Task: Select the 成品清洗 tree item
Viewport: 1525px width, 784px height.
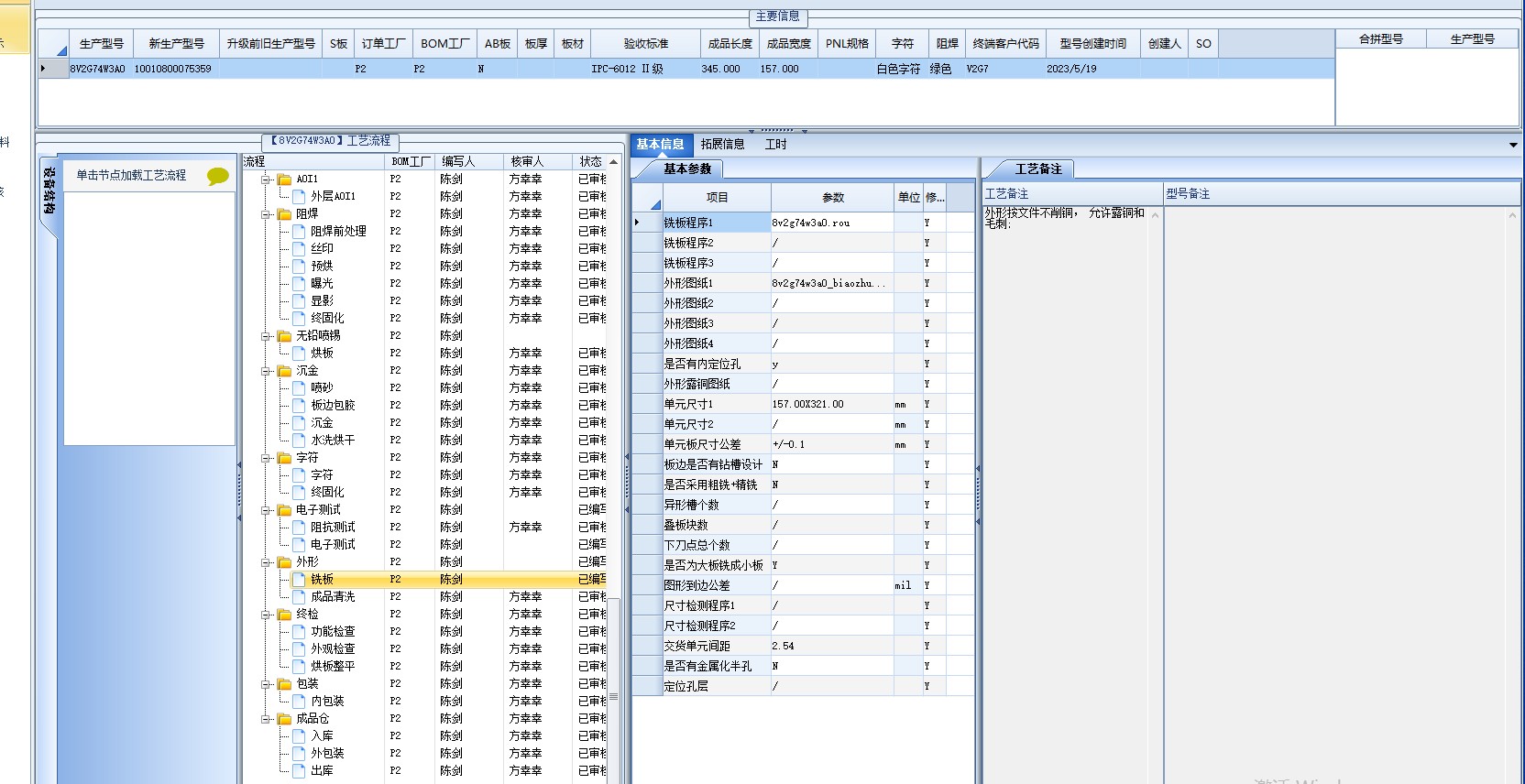Action: (x=333, y=596)
